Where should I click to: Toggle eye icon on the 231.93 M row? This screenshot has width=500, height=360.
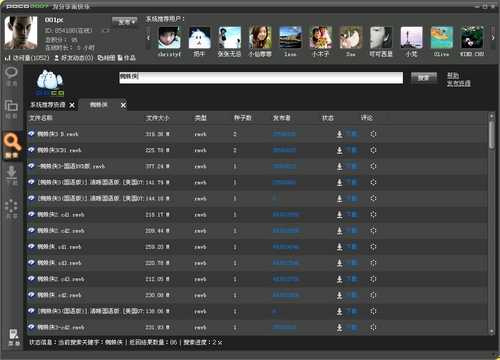31,327
